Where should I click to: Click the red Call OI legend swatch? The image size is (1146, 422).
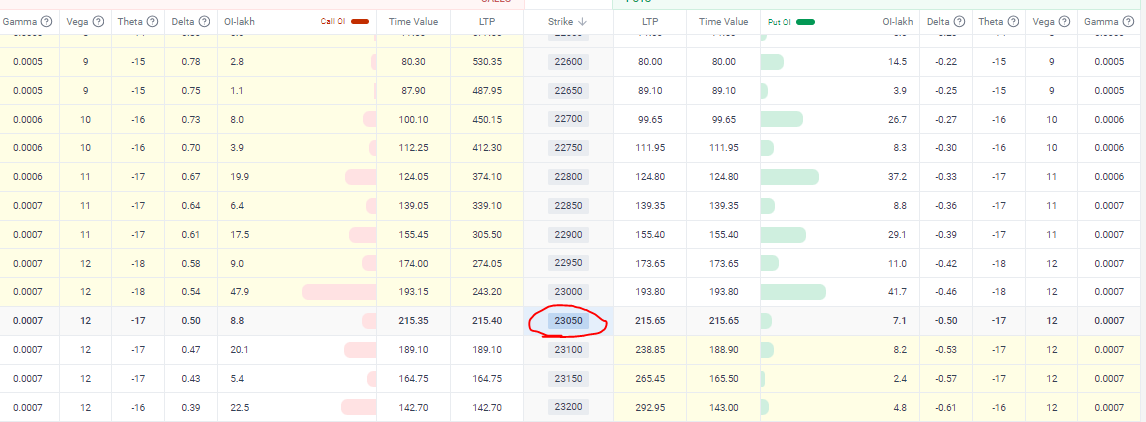click(360, 22)
